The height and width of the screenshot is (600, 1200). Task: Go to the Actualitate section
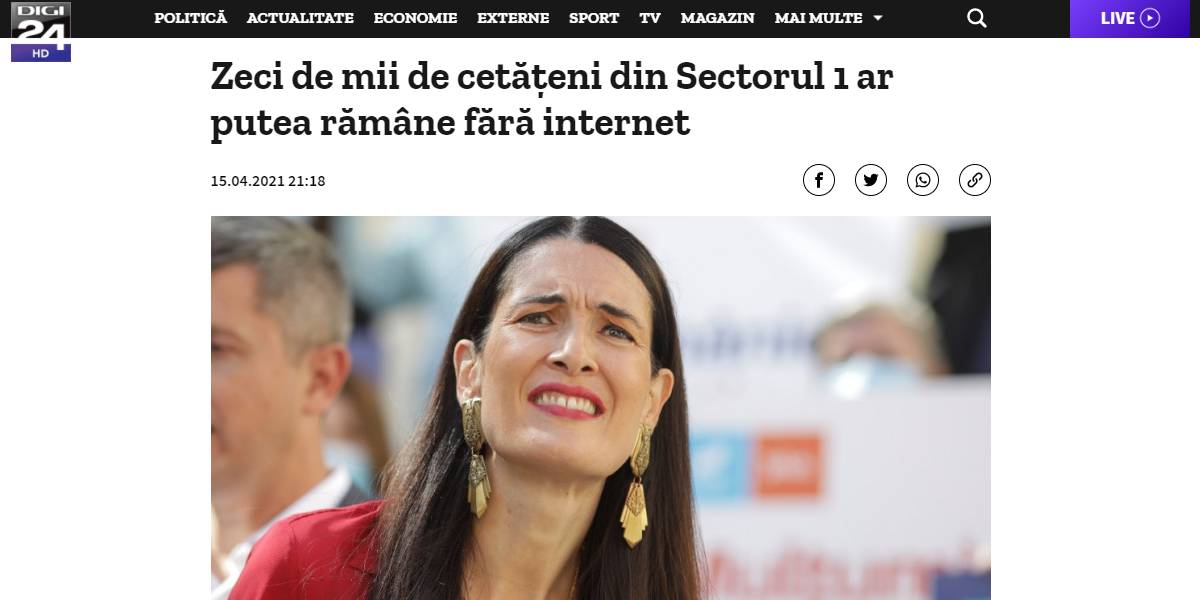300,18
